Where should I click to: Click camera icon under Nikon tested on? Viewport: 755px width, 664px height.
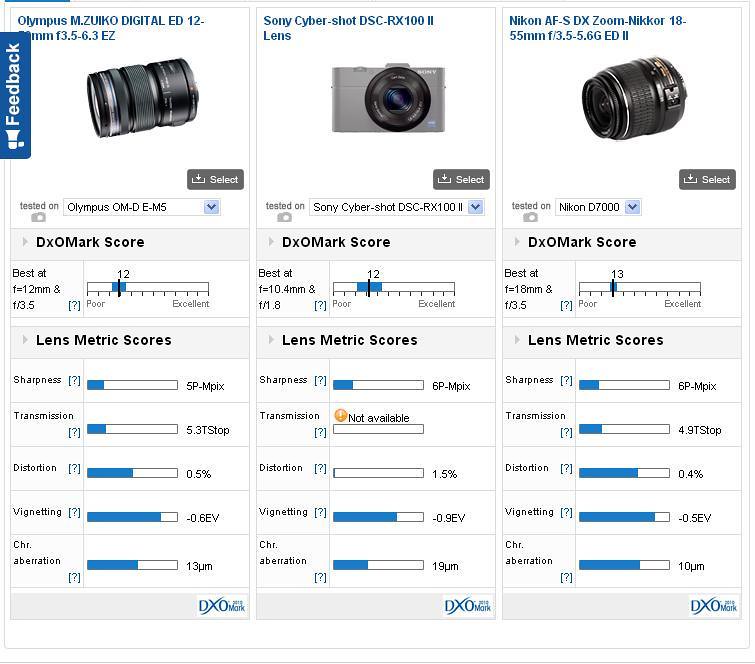tap(531, 218)
